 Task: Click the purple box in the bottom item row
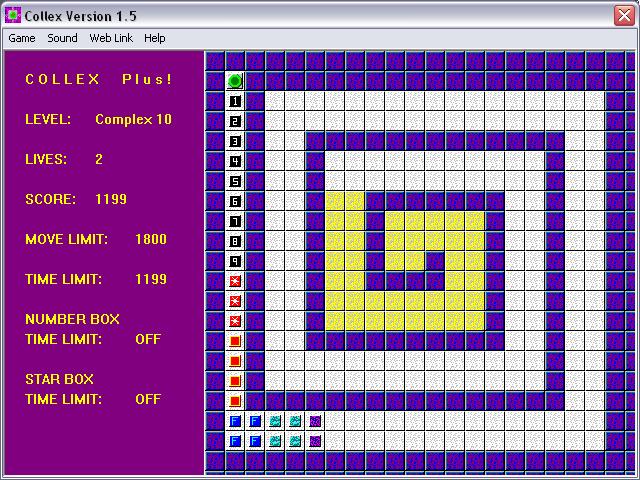pyautogui.click(x=315, y=441)
